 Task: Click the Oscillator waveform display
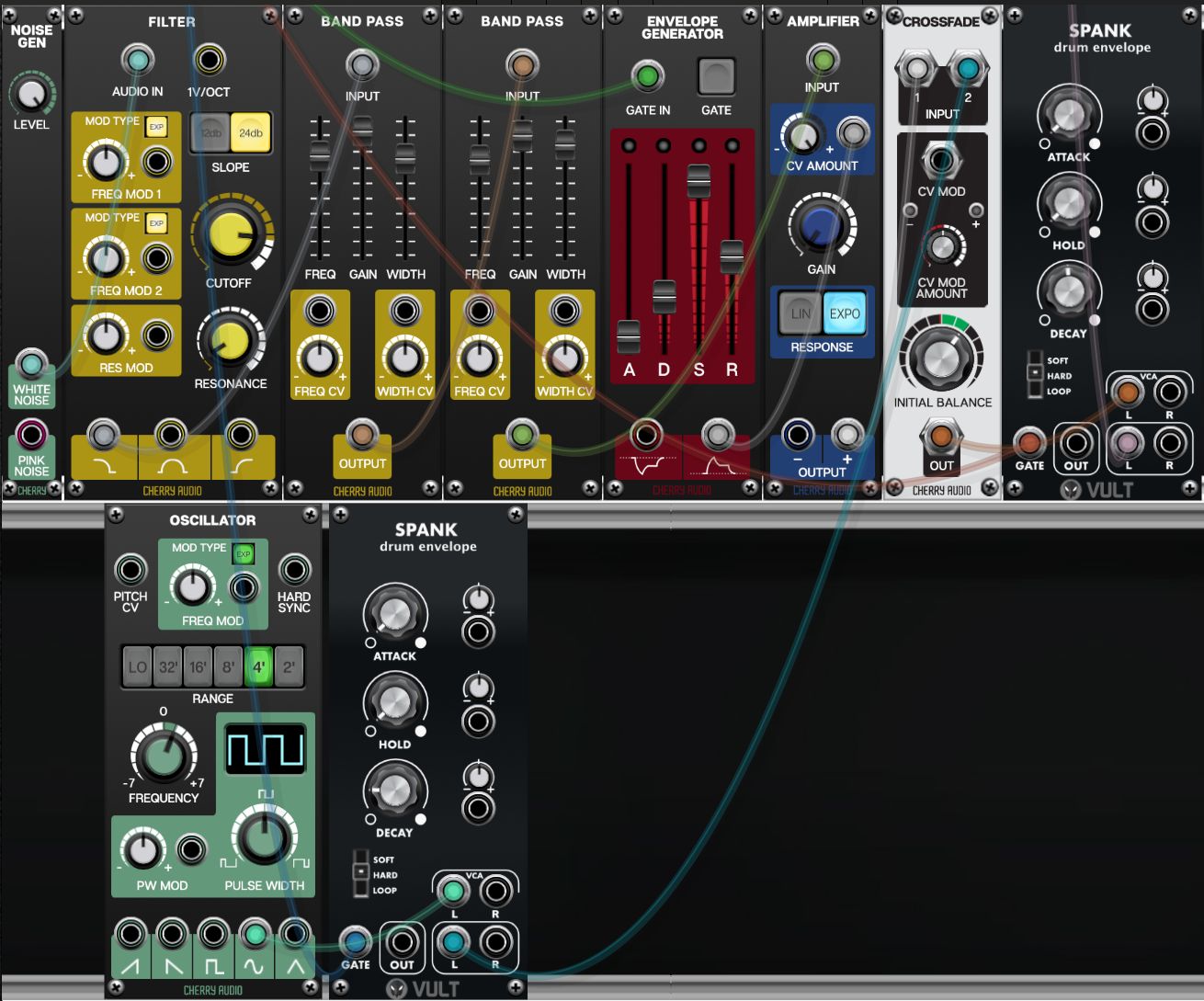[x=266, y=748]
